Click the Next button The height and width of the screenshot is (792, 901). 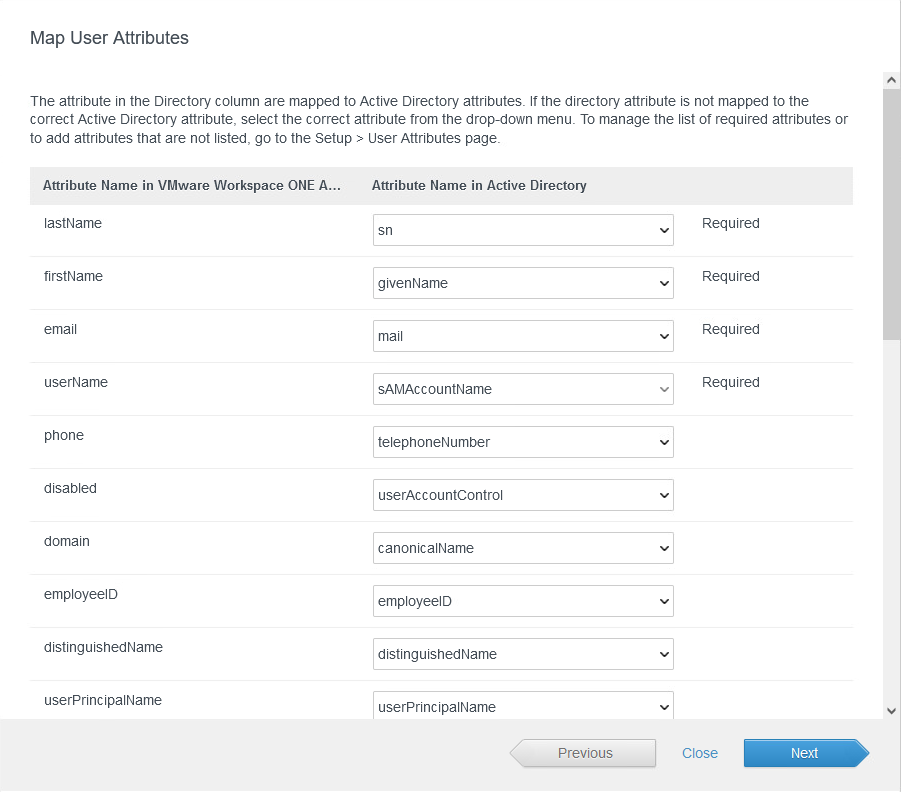click(x=804, y=754)
